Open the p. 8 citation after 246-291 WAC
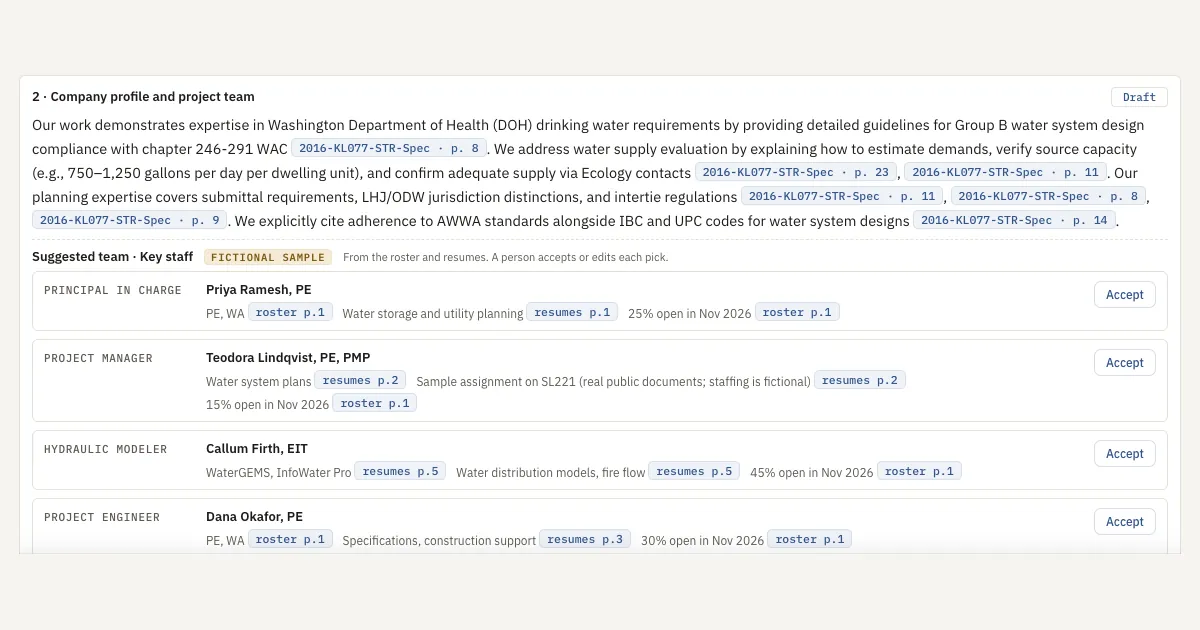1200x630 pixels. 389,148
